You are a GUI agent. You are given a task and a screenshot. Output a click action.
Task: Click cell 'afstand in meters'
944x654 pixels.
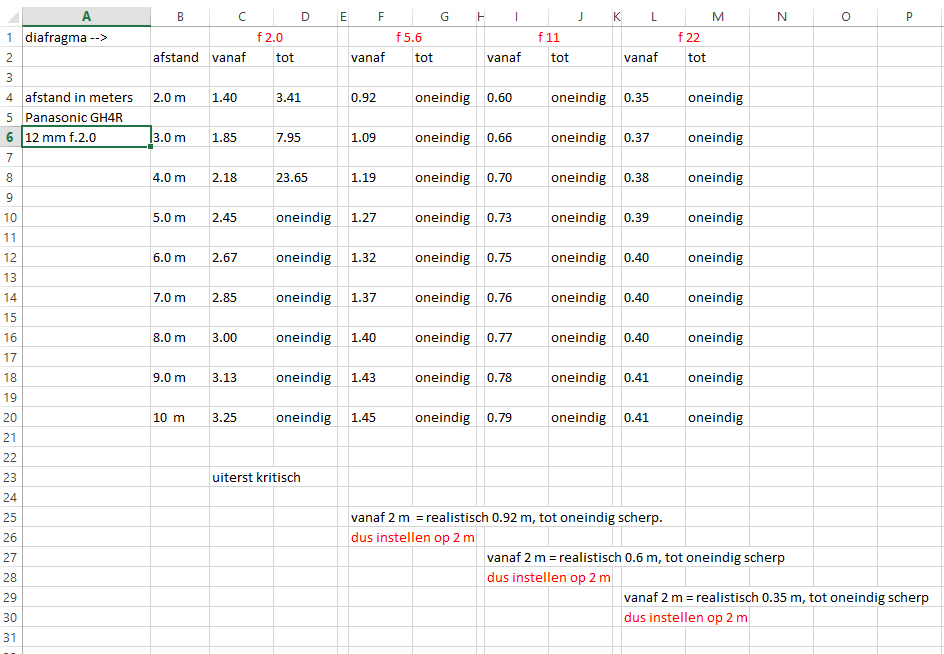pyautogui.click(x=86, y=97)
